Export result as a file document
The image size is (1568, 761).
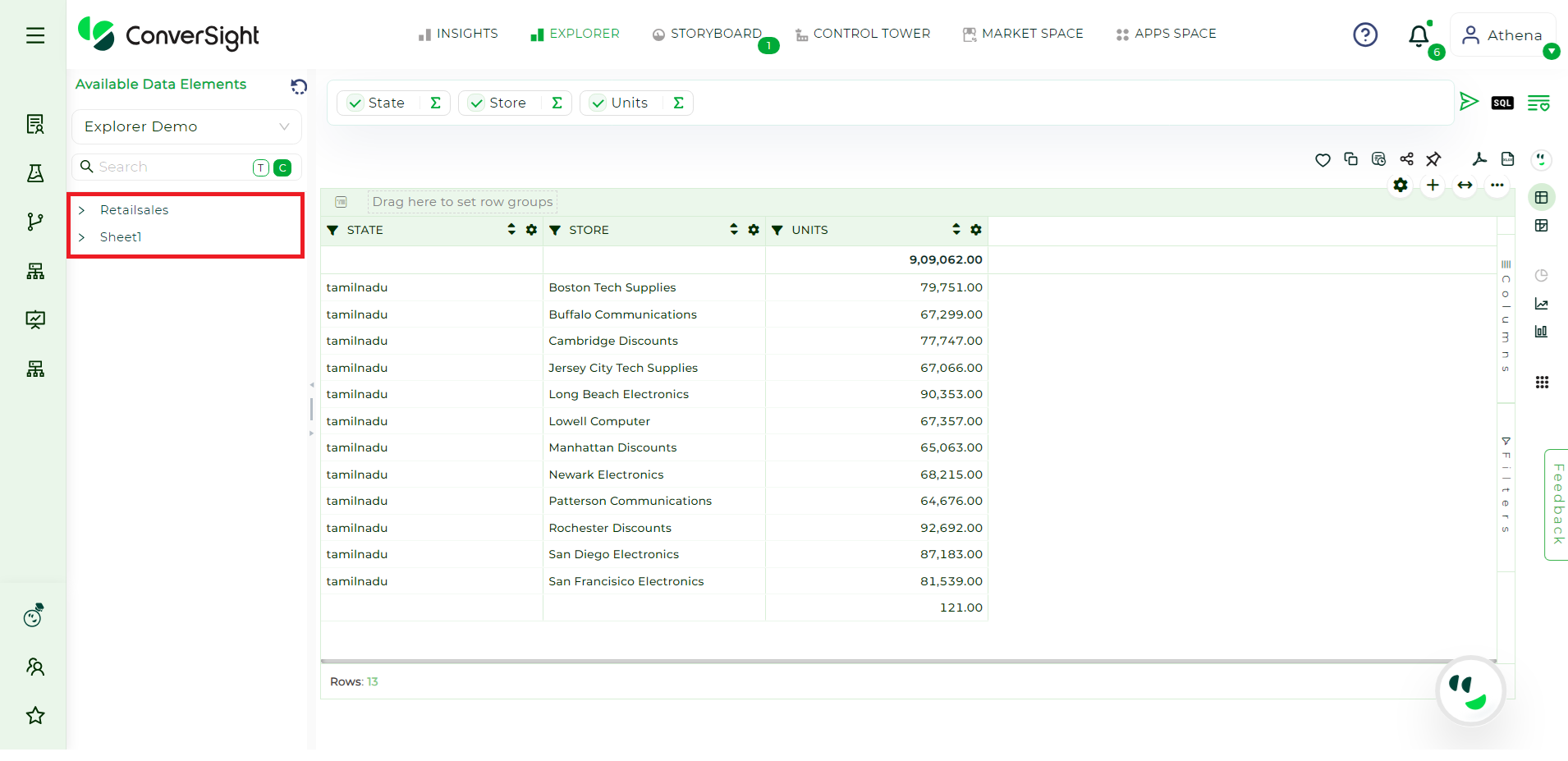pyautogui.click(x=1507, y=159)
